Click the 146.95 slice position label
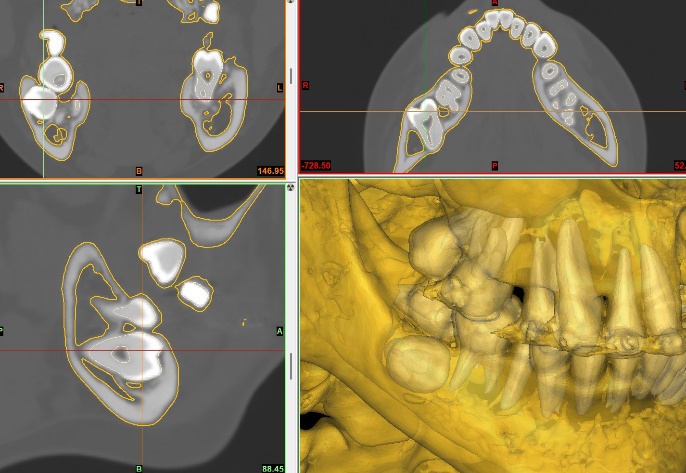The width and height of the screenshot is (686, 473). 270,171
